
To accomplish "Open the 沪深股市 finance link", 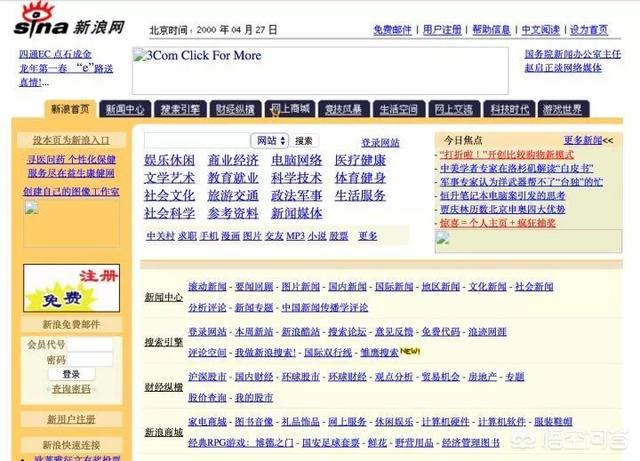I will click(x=207, y=376).
